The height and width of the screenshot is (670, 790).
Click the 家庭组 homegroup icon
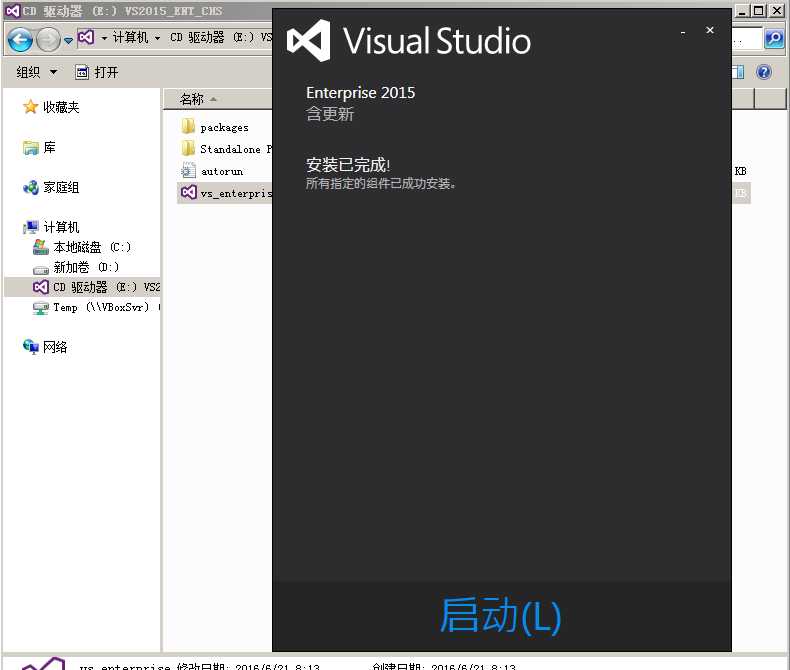31,187
